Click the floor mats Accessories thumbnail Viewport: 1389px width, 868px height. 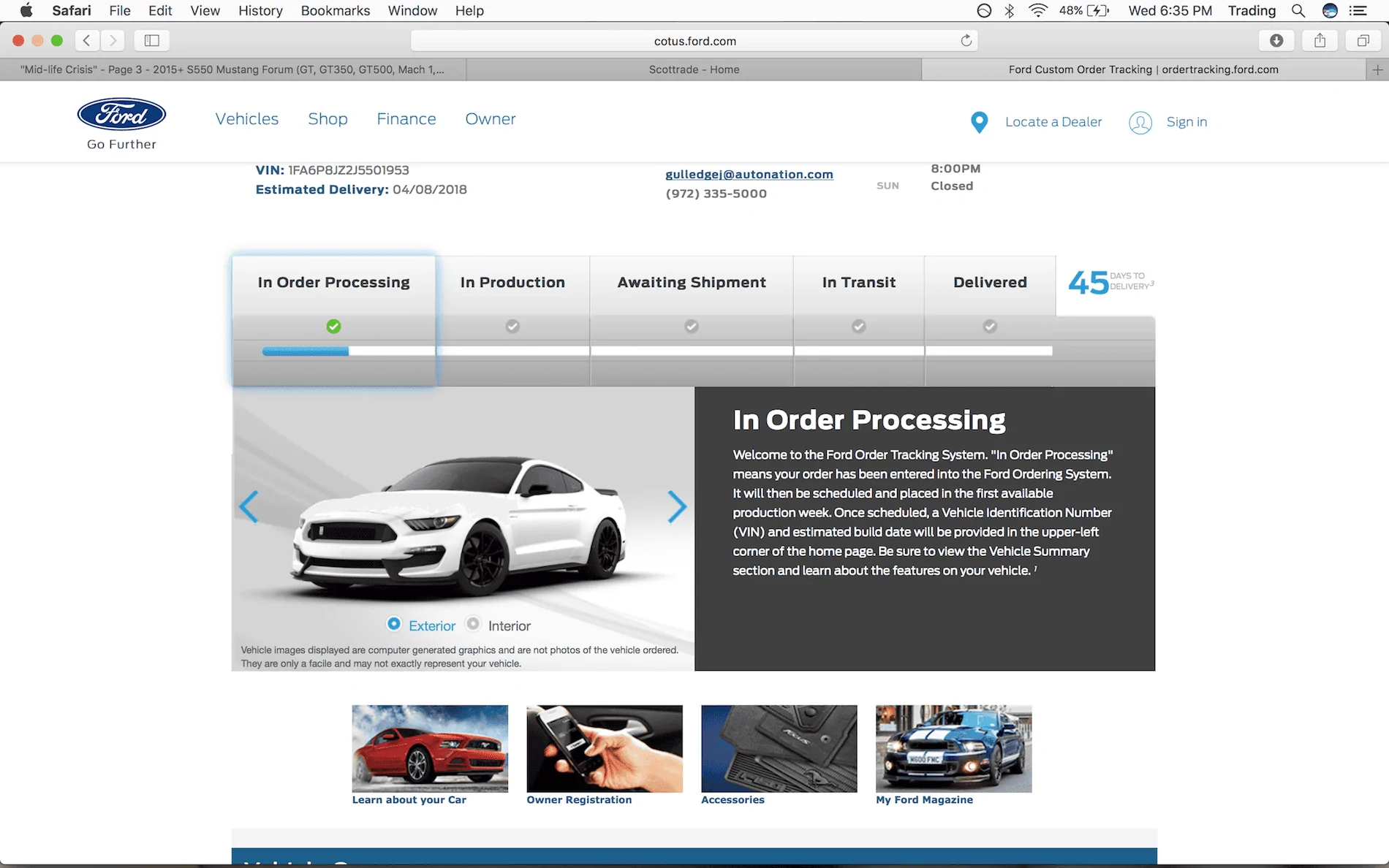(779, 748)
